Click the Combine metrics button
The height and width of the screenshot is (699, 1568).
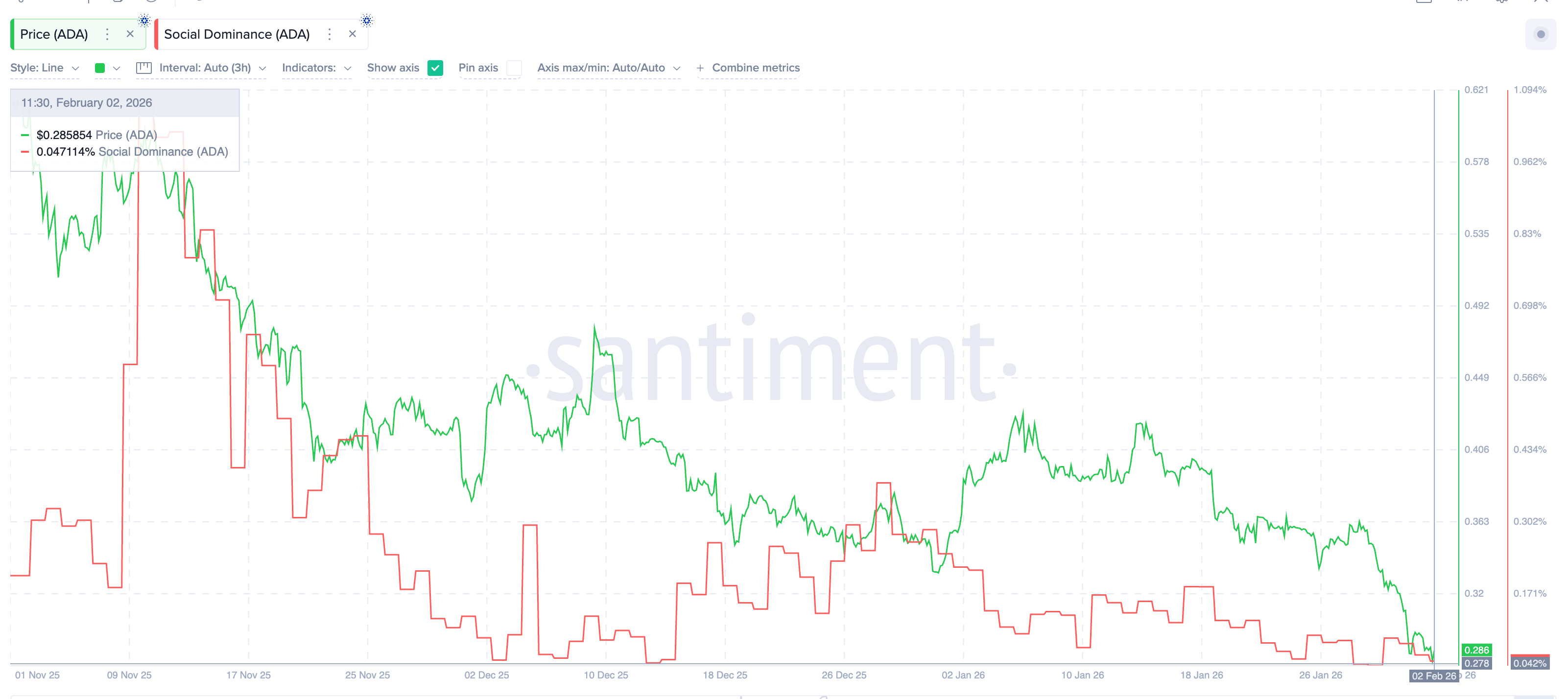click(x=756, y=68)
